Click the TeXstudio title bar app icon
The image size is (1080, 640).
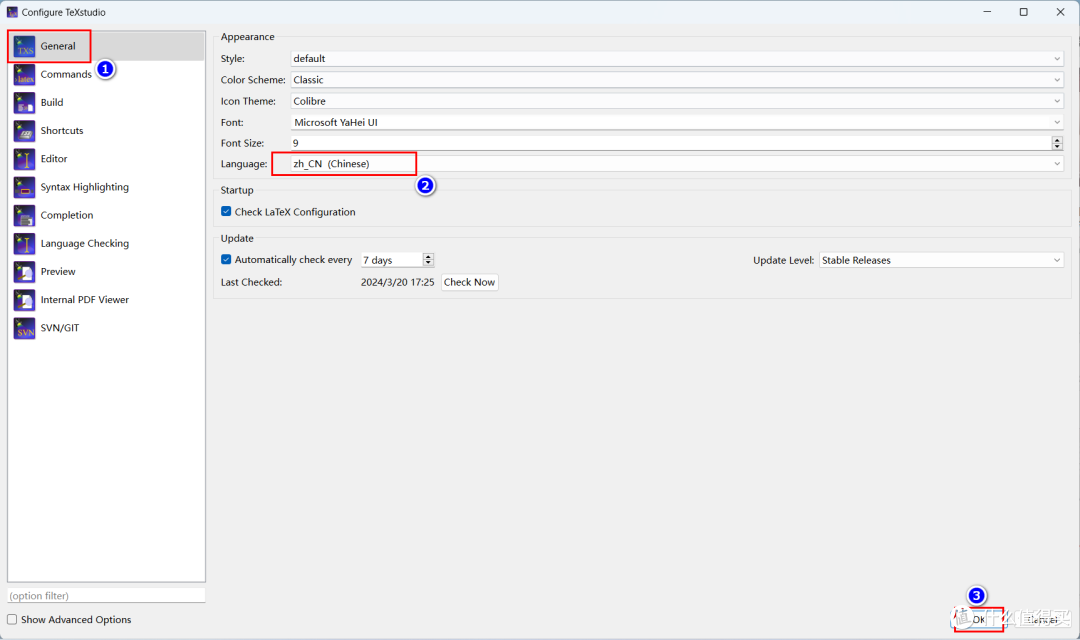(x=12, y=12)
